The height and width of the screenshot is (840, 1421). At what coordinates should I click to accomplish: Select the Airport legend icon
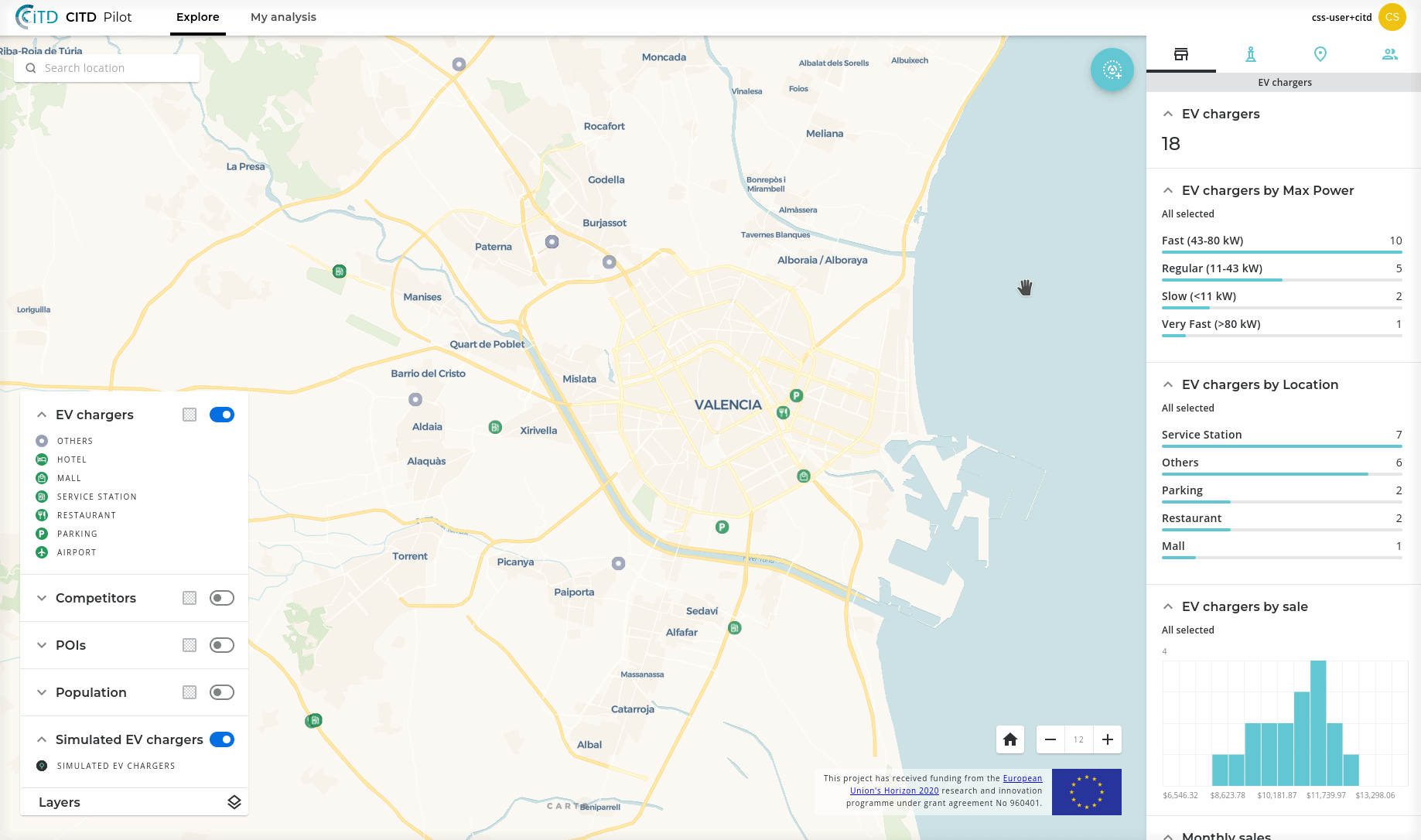pos(41,552)
